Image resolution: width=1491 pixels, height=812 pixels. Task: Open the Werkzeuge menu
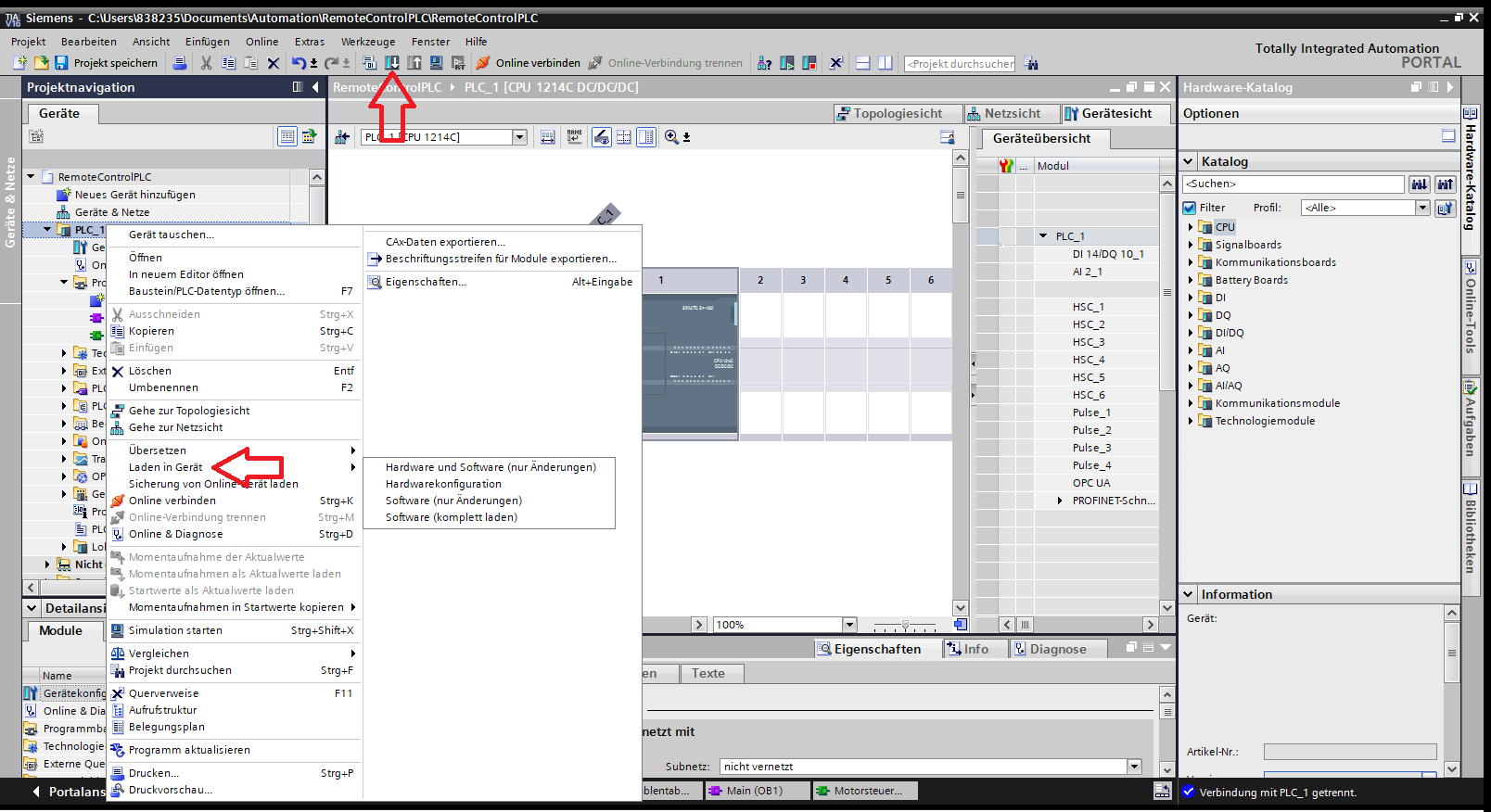[x=368, y=42]
